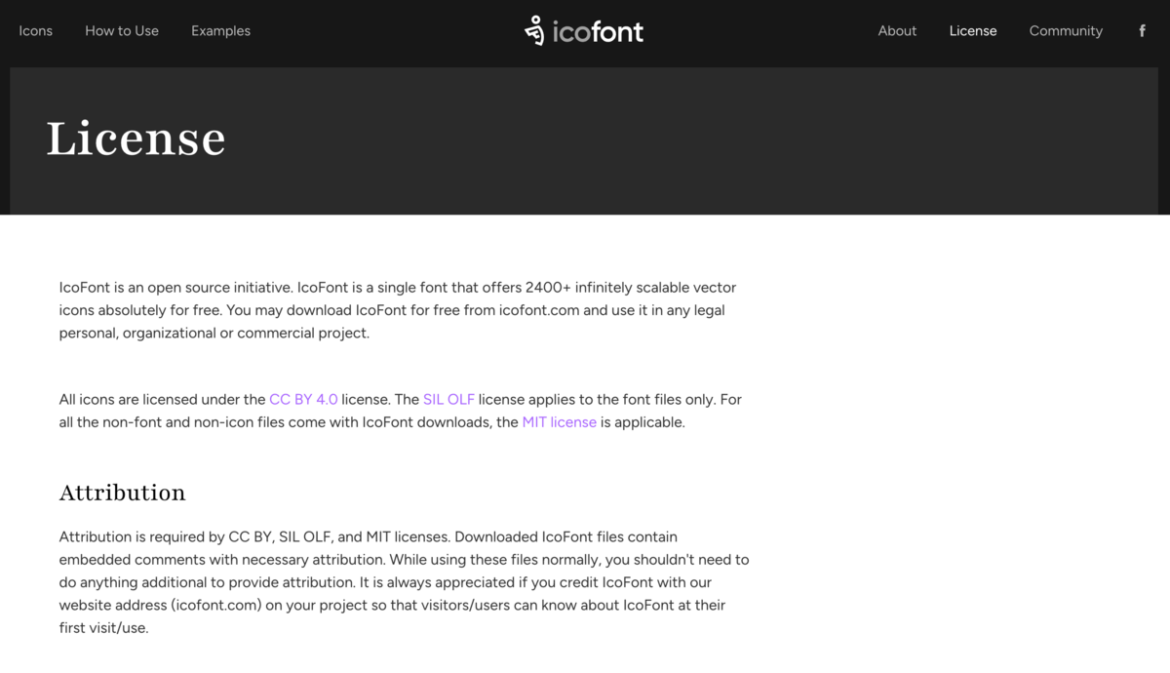This screenshot has height=673, width=1170.
Task: Follow the SIL OLF license link
Action: 448,399
